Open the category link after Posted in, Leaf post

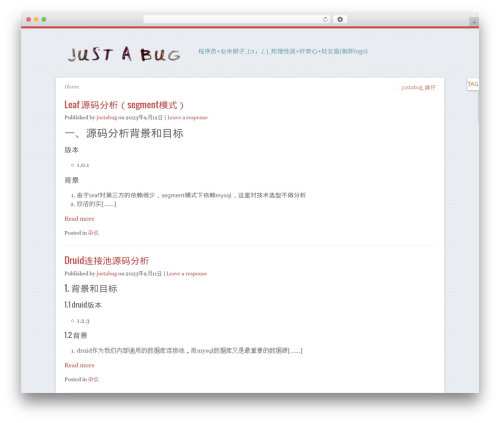pyautogui.click(x=93, y=233)
